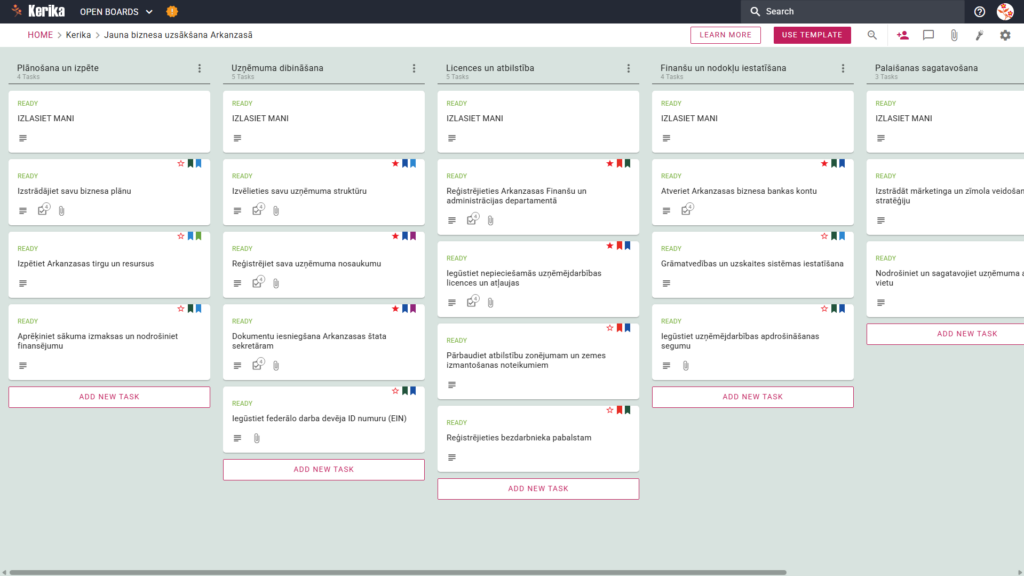Viewport: 1024px width, 576px height.
Task: Go to Kerika breadcrumb
Action: coord(78,35)
